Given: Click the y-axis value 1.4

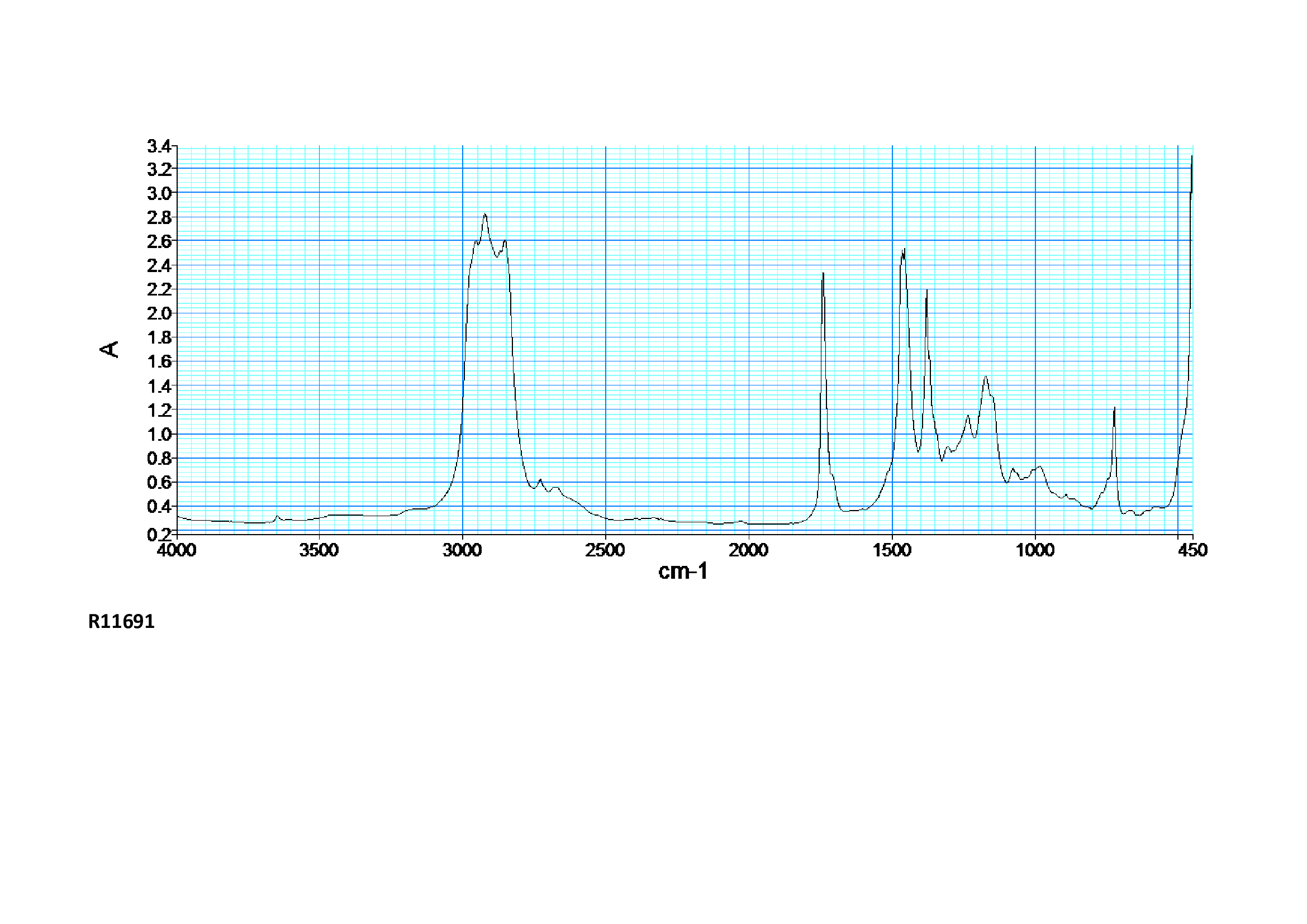Looking at the screenshot, I should pos(159,387).
